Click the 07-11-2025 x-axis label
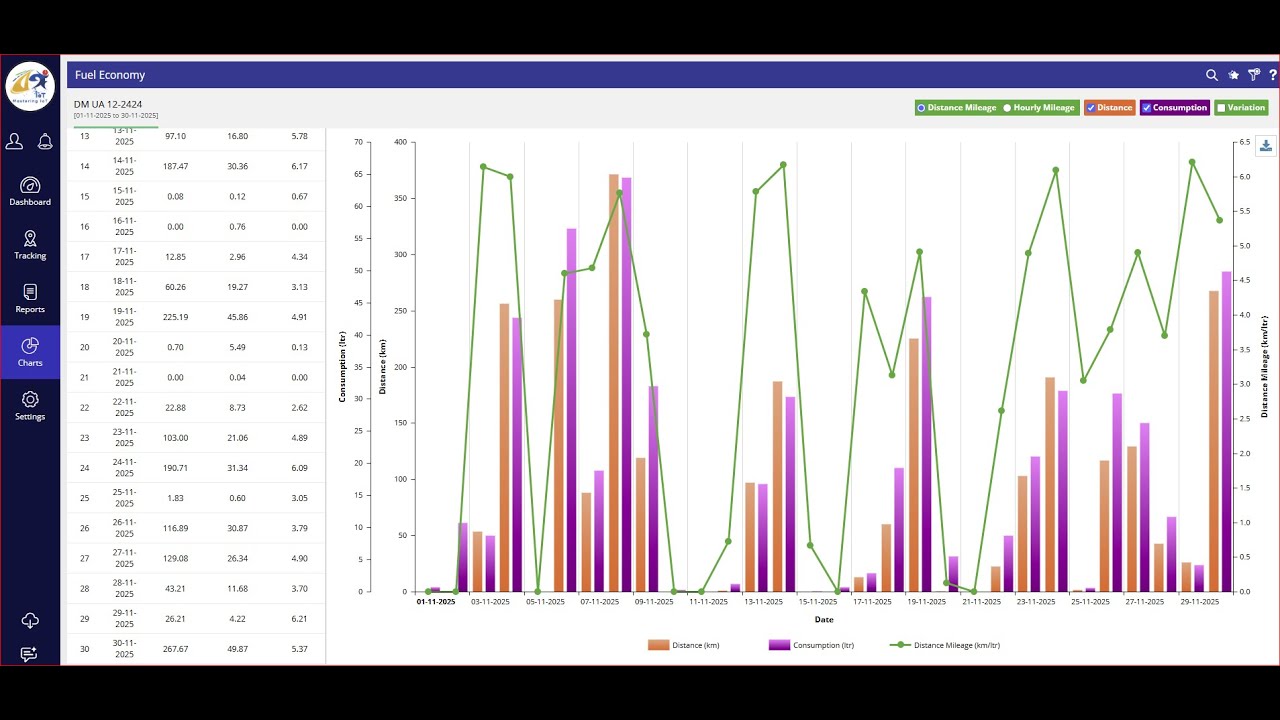This screenshot has width=1280, height=720. (x=600, y=602)
